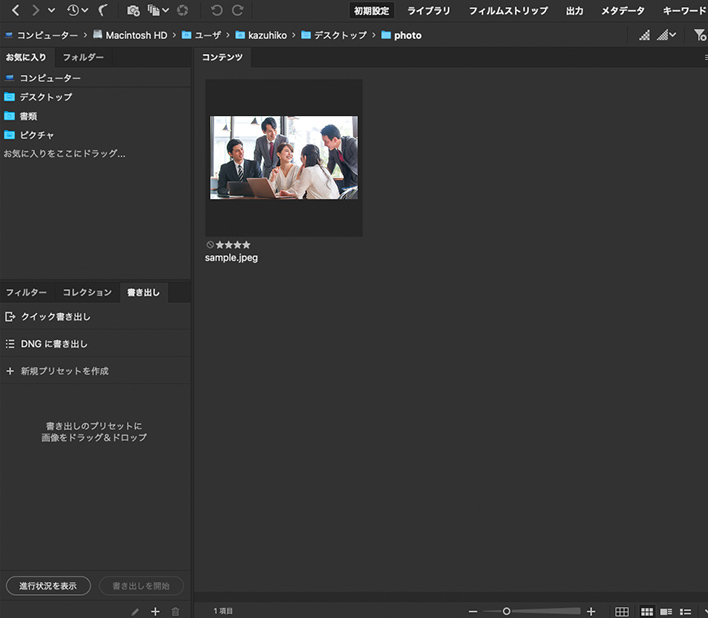The height and width of the screenshot is (618, 708).
Task: Open the 書き出し tab
Action: click(x=144, y=293)
